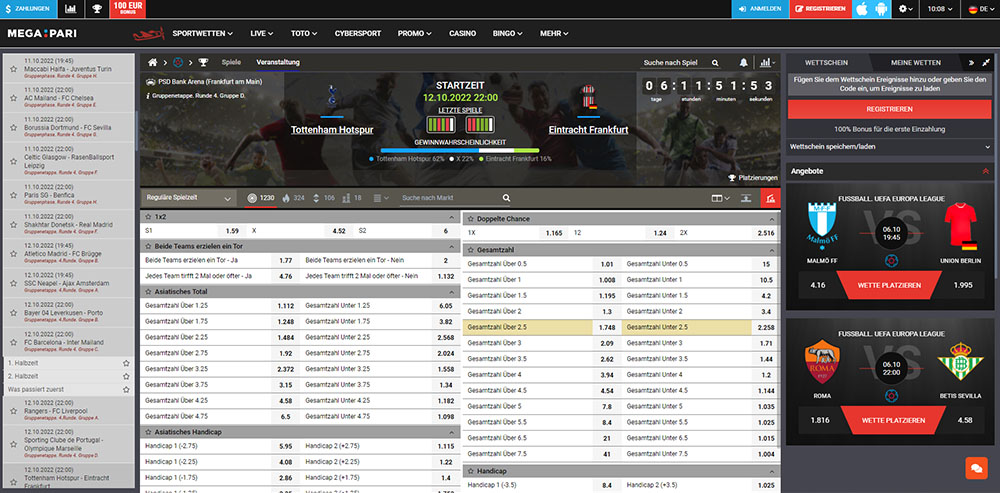Favorite the 1x2 market with its star
Screen dimensions: 1000x493
pyautogui.click(x=148, y=217)
